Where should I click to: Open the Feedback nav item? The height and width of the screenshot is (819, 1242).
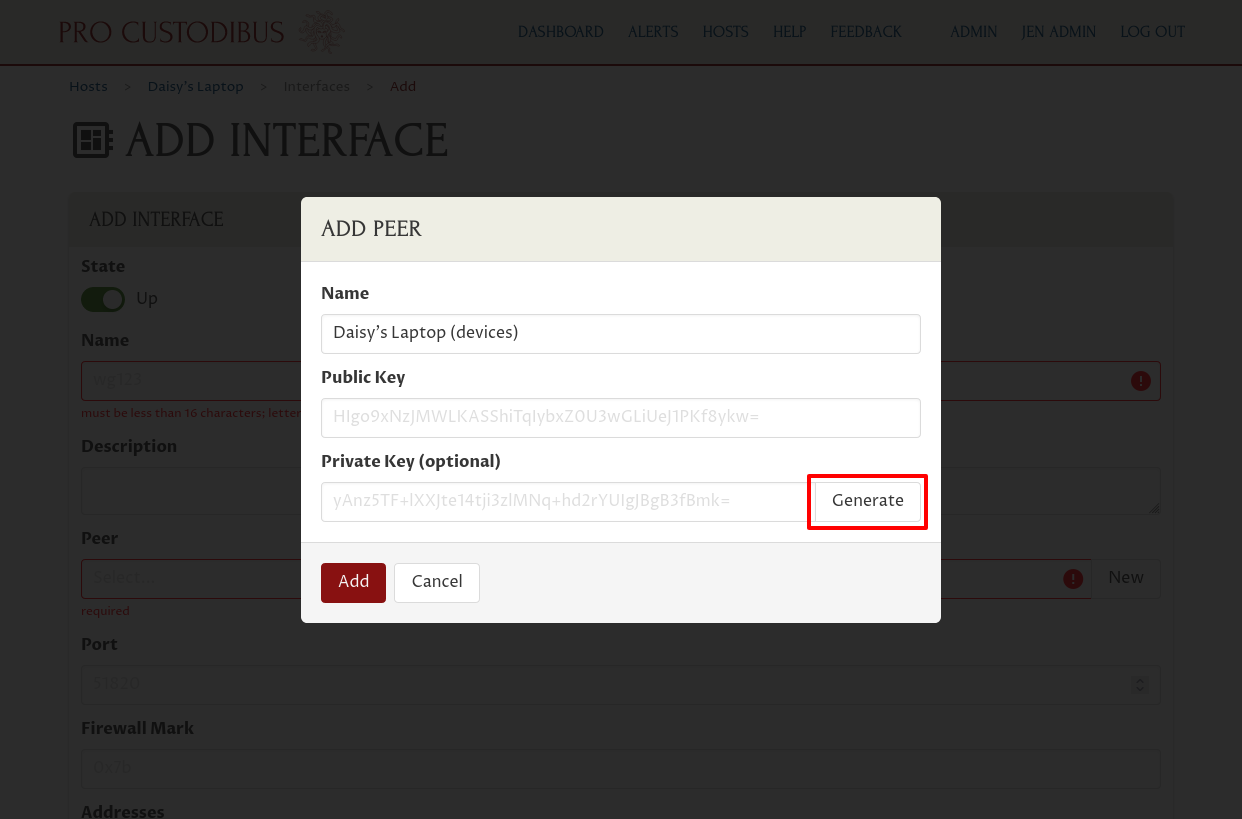[x=866, y=32]
